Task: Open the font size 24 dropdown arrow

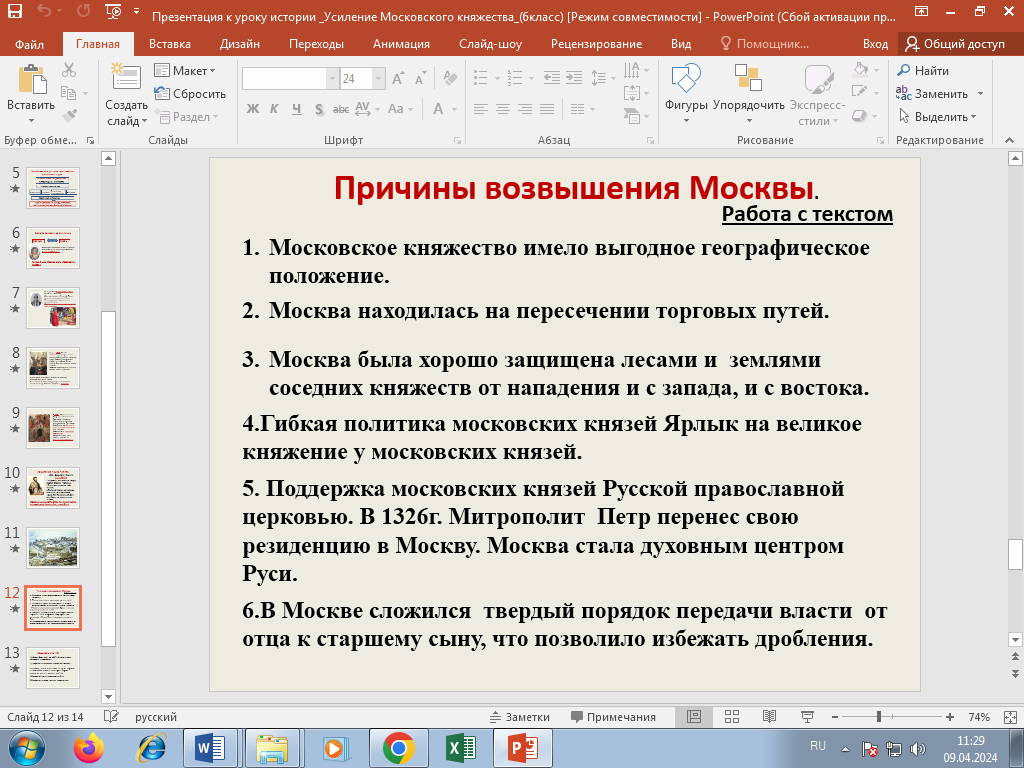Action: pos(378,78)
